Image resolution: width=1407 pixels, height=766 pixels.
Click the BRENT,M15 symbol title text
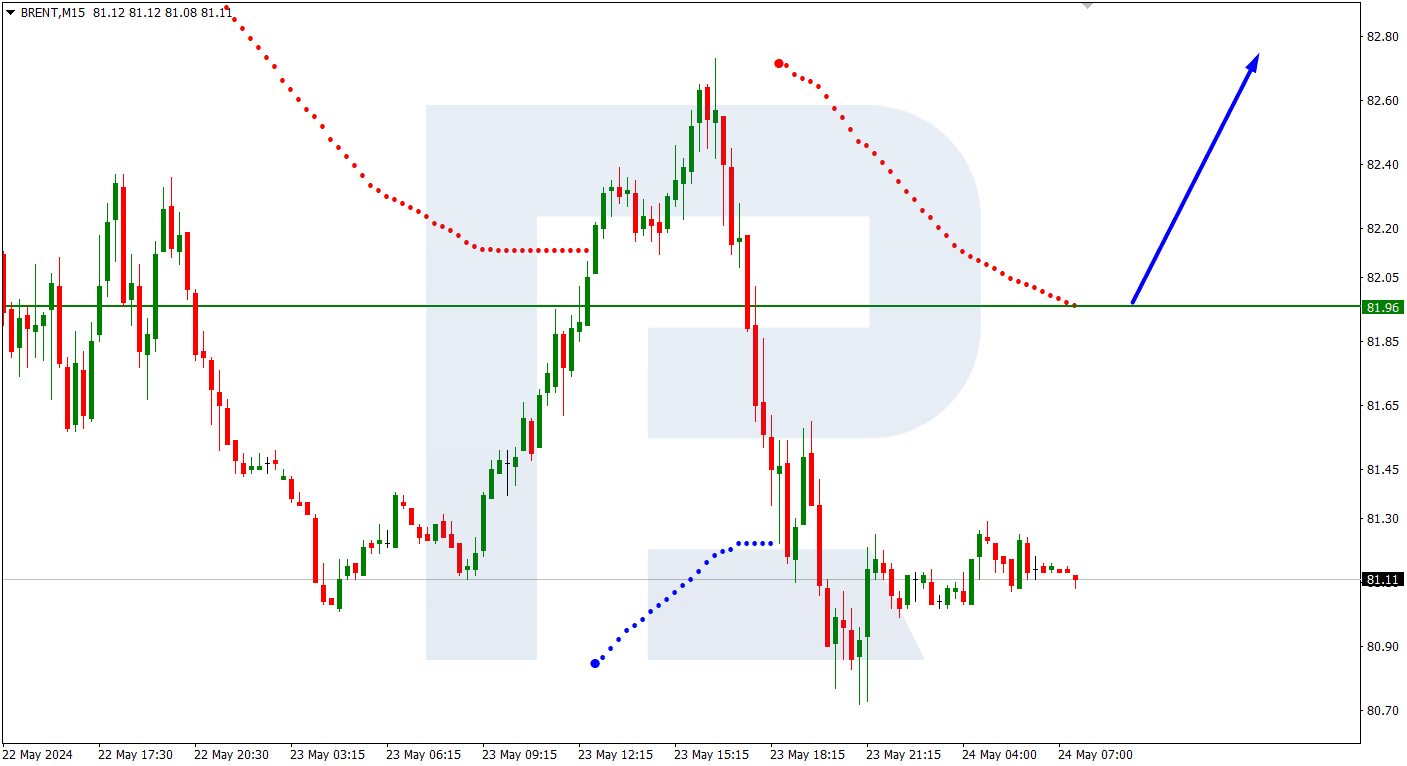tap(52, 13)
